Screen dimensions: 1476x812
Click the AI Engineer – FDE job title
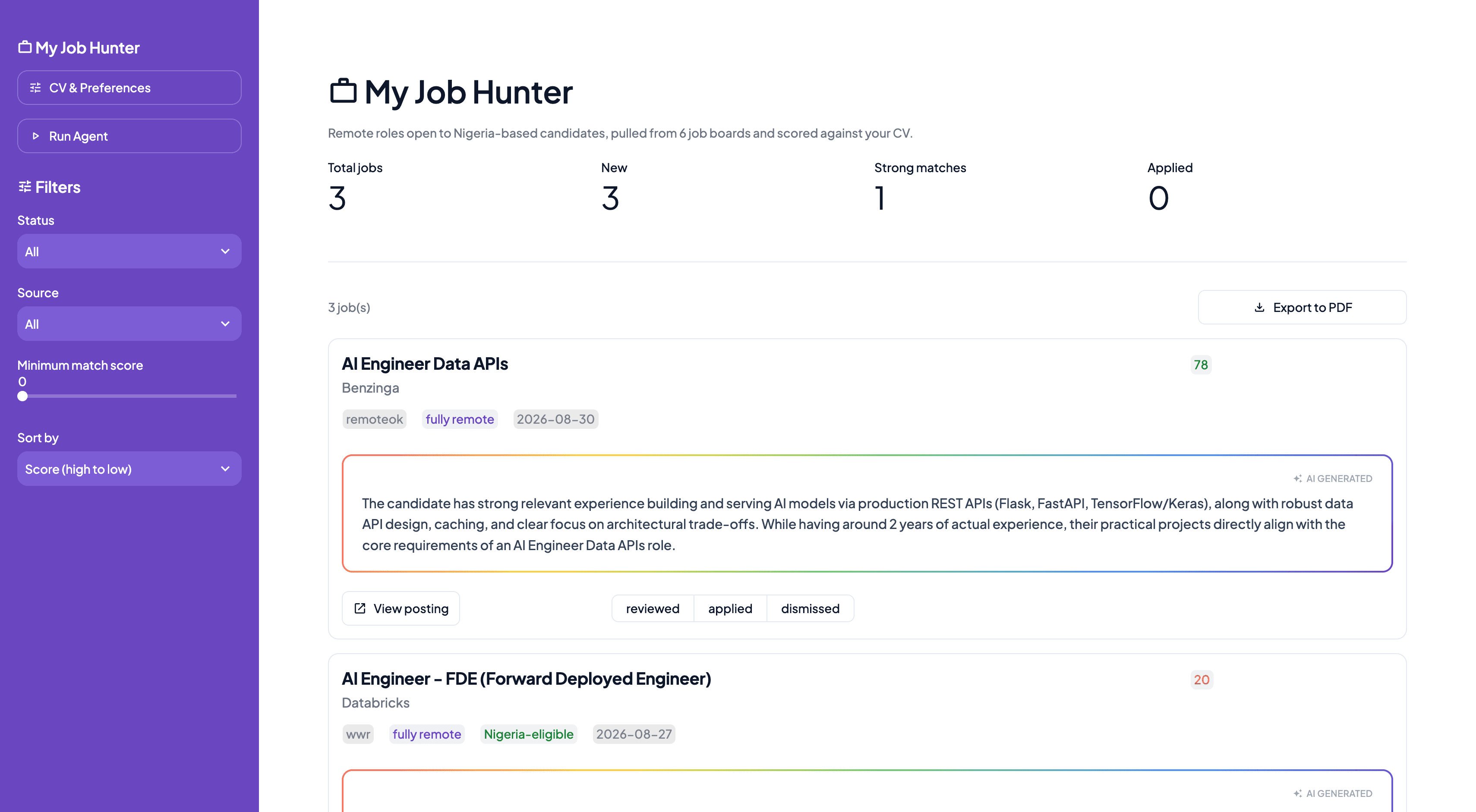pos(526,679)
